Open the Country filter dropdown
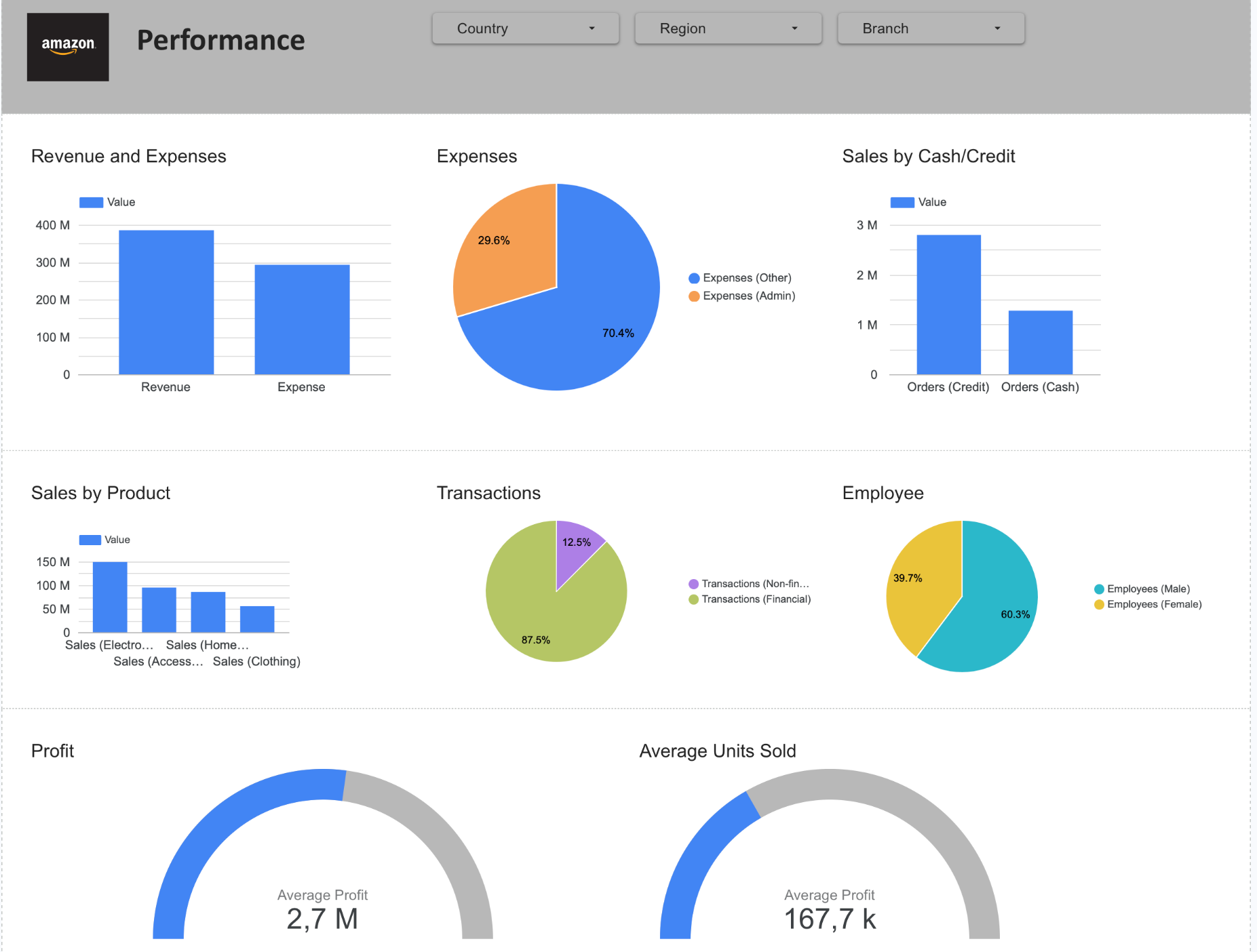This screenshot has width=1257, height=952. [525, 28]
